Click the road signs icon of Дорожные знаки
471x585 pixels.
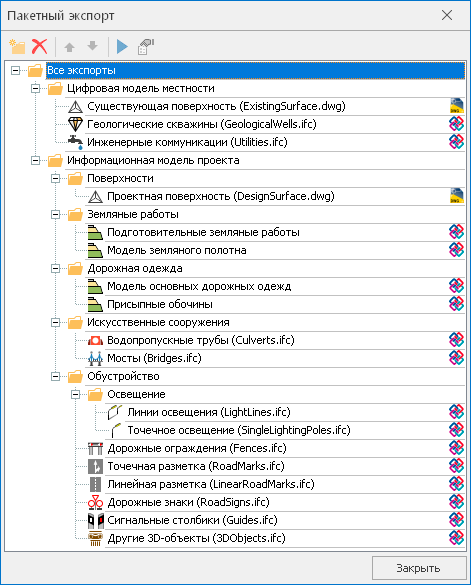[x=95, y=502]
